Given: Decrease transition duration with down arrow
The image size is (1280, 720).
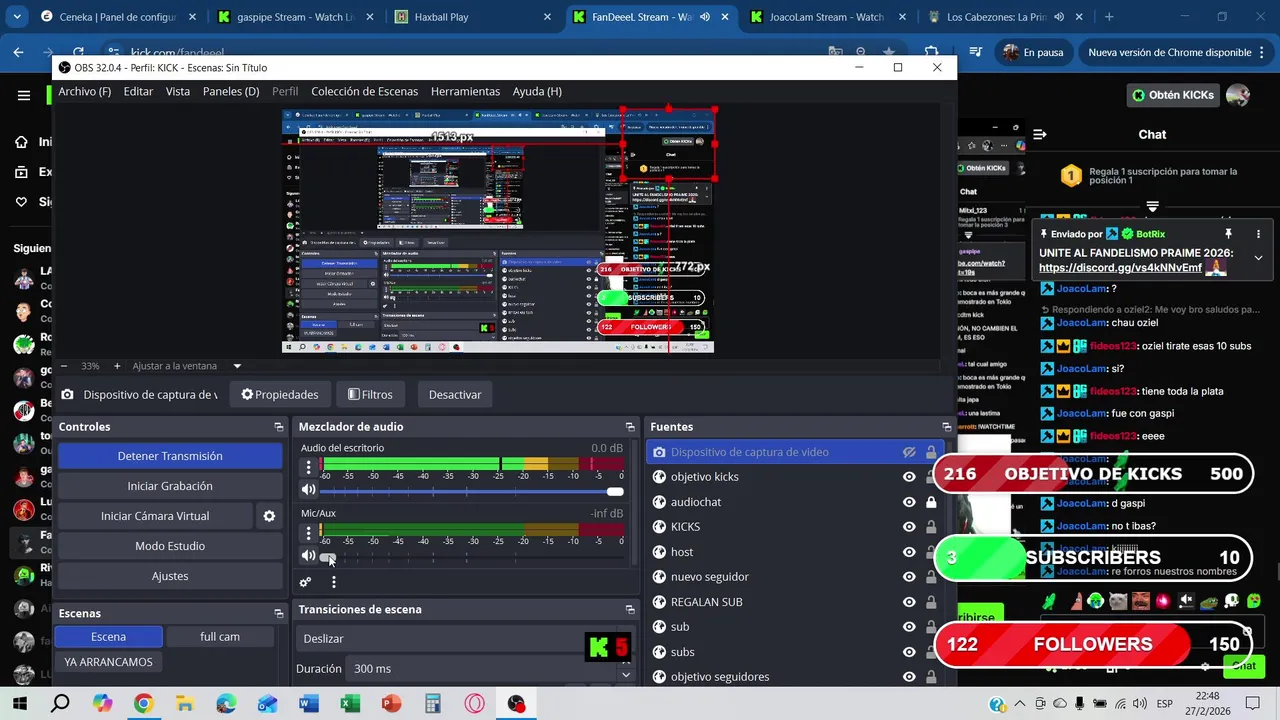Looking at the screenshot, I should 626,673.
